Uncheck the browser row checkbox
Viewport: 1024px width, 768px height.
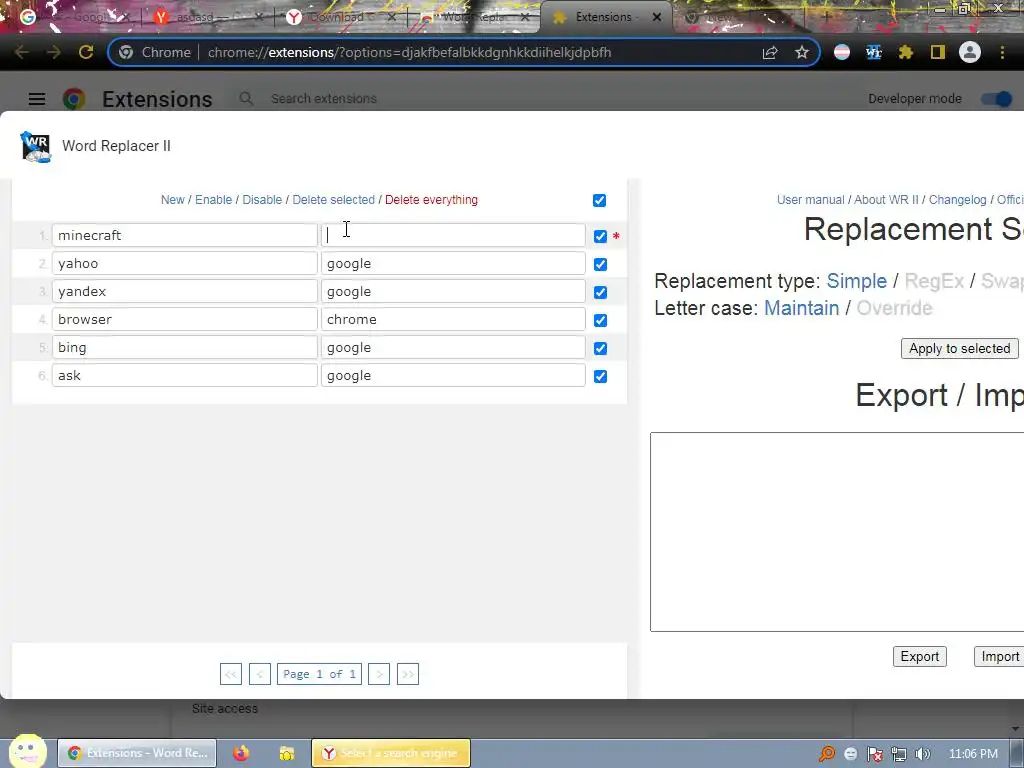pos(600,321)
